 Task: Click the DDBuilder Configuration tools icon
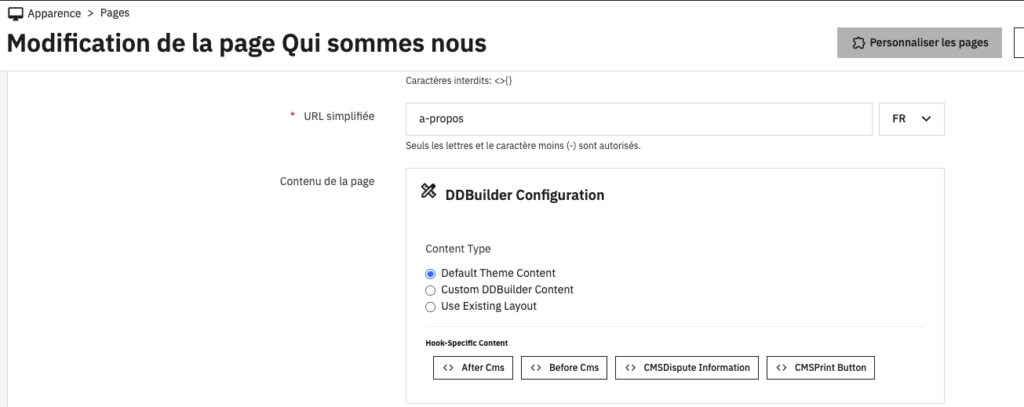pyautogui.click(x=429, y=191)
